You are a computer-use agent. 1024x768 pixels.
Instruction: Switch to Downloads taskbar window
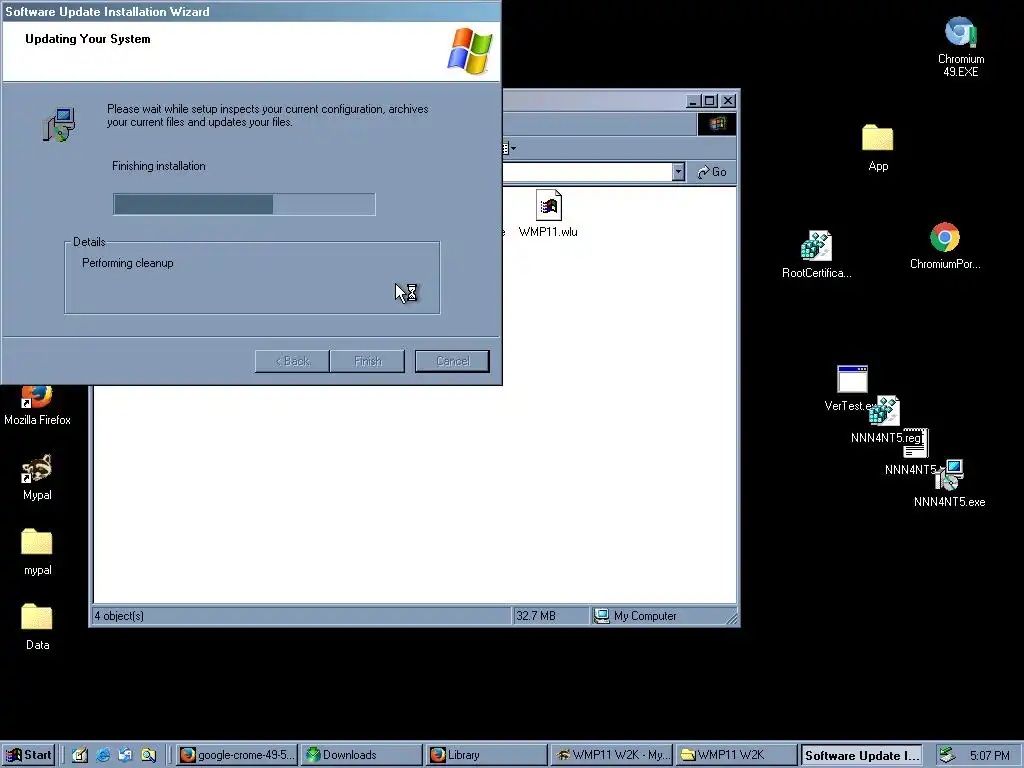[x=362, y=755]
